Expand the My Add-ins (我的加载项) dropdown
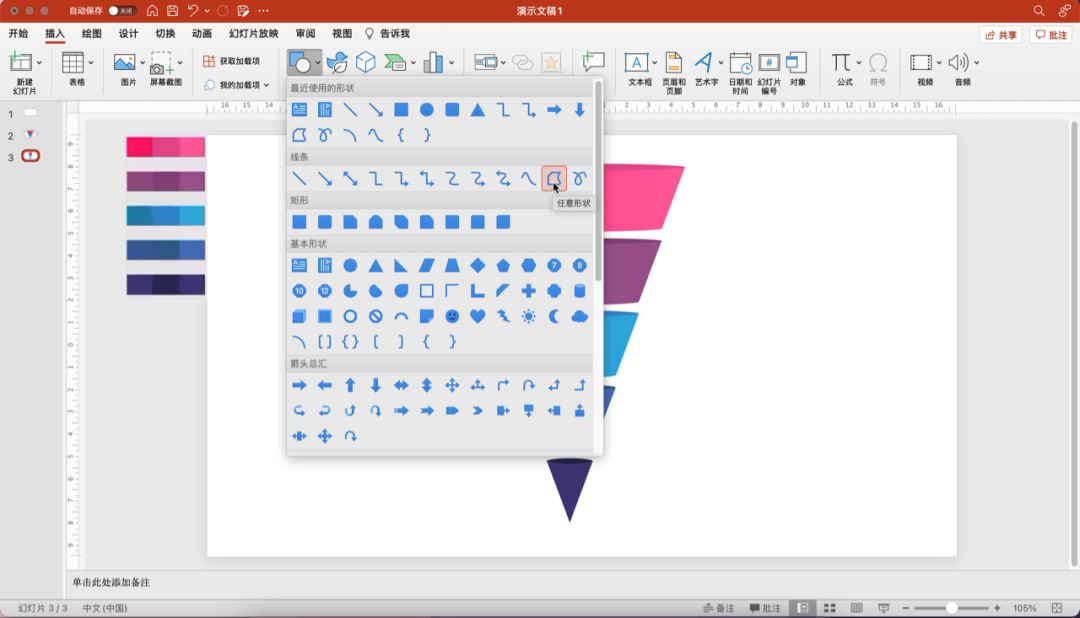Image resolution: width=1080 pixels, height=618 pixels. tap(266, 85)
